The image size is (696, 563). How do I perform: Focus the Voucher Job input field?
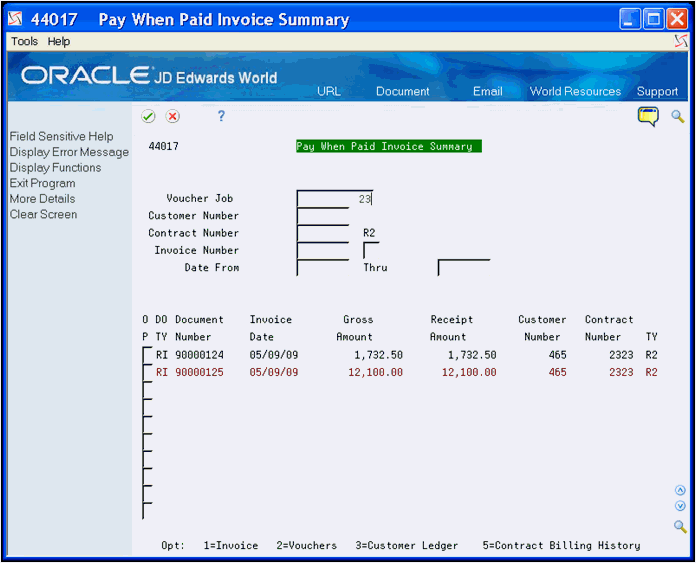point(335,198)
